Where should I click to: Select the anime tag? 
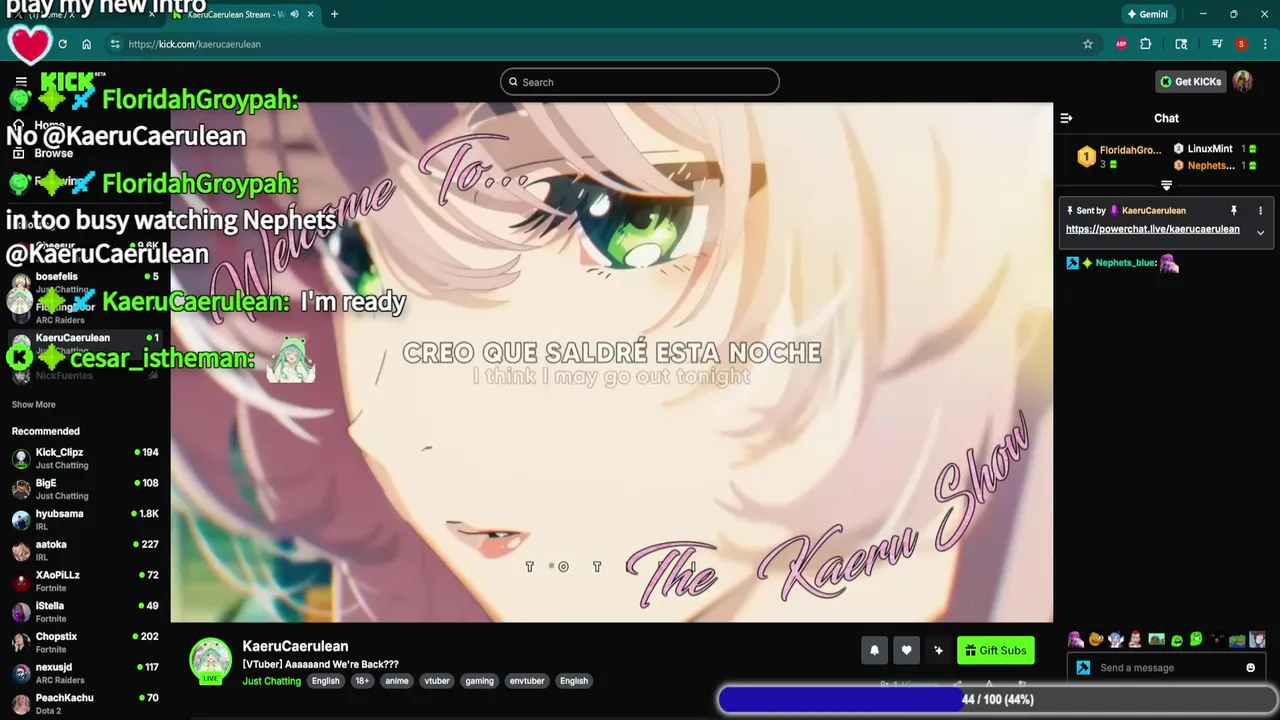point(397,681)
